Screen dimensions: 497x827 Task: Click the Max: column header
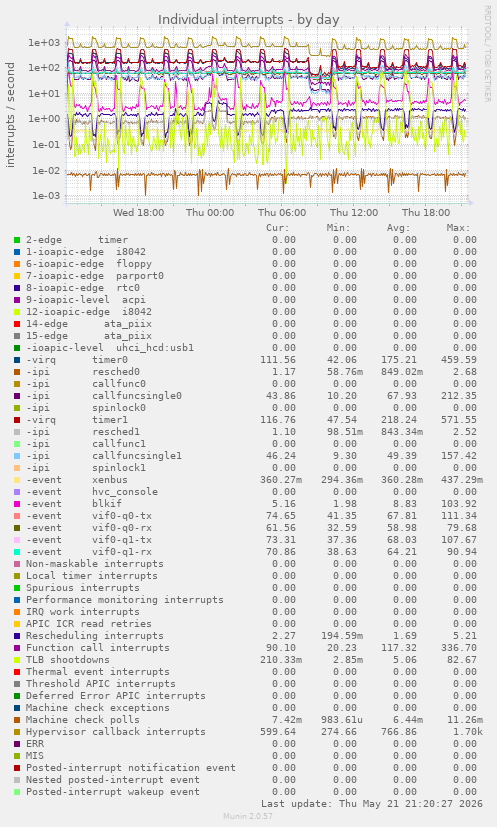[x=458, y=228]
